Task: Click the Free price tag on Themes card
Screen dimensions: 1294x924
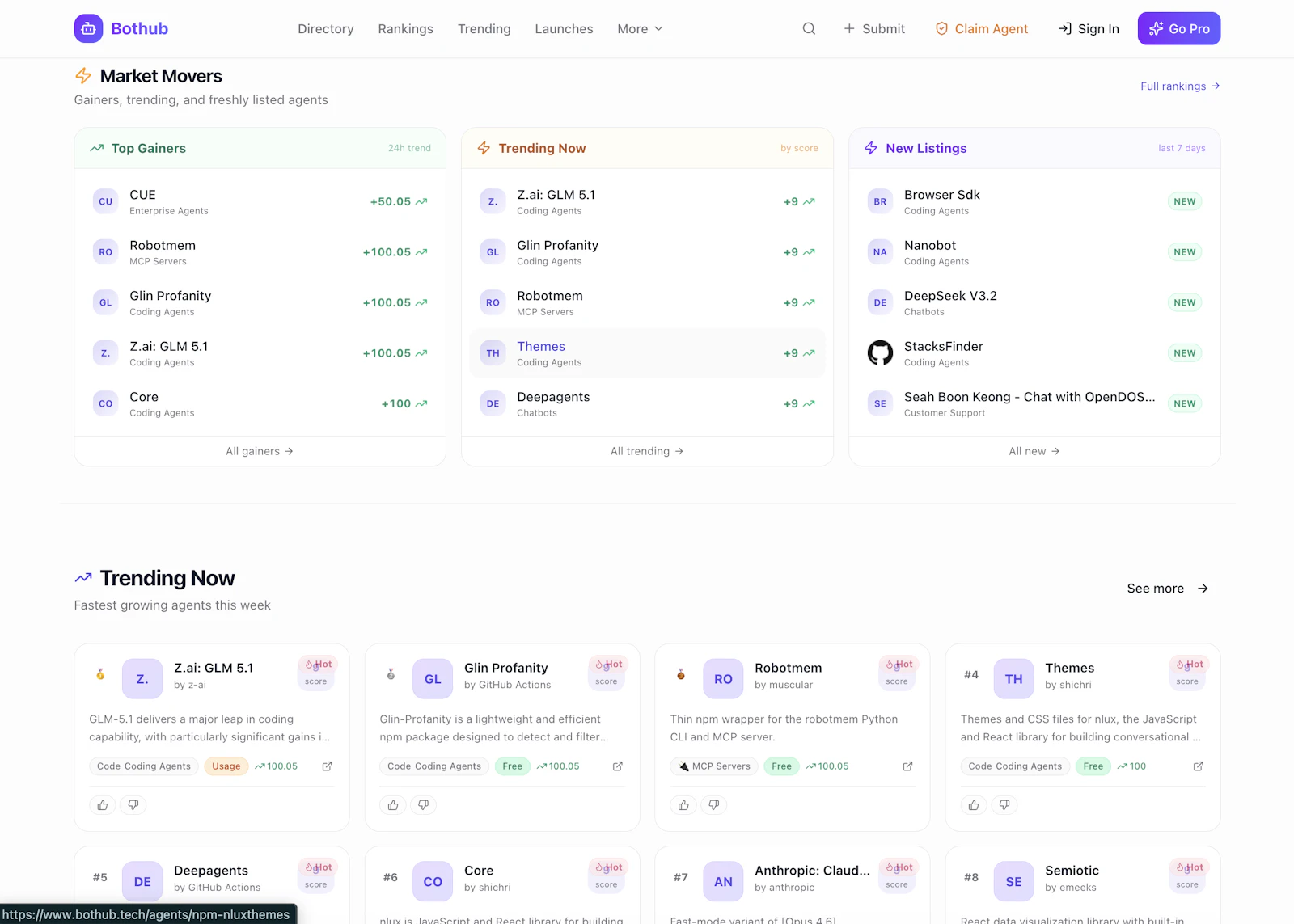Action: pos(1093,766)
